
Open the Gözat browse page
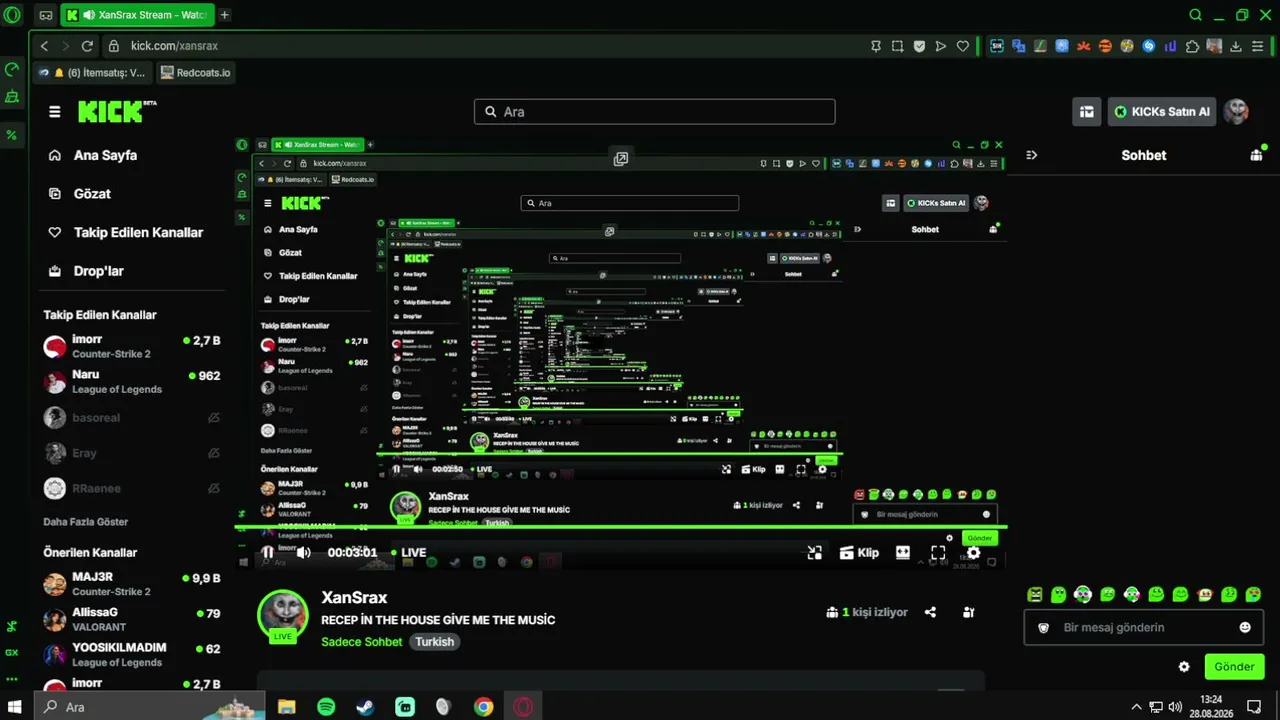point(79,194)
